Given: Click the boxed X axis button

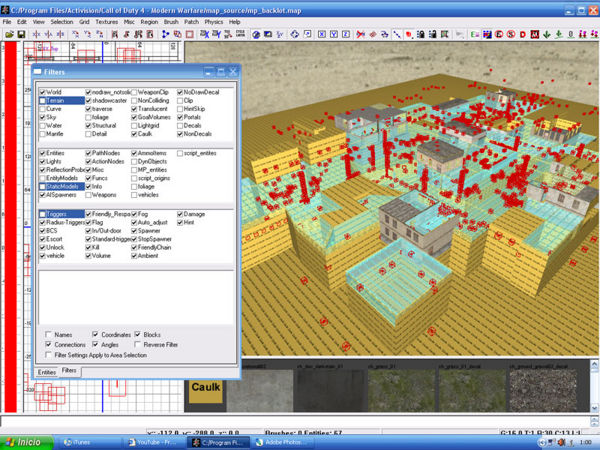Looking at the screenshot, I should [322, 34].
